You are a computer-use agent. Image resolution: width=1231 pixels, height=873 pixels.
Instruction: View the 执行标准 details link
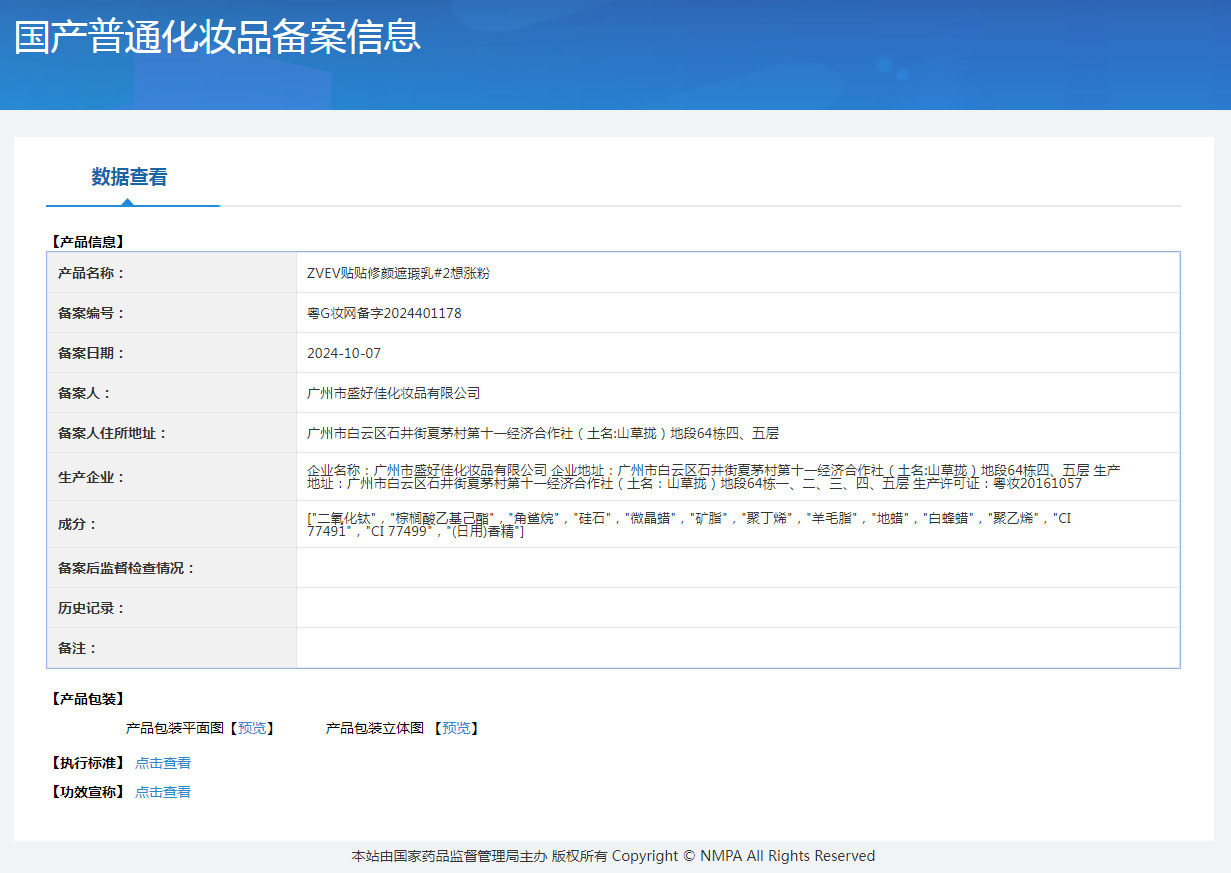(x=163, y=763)
